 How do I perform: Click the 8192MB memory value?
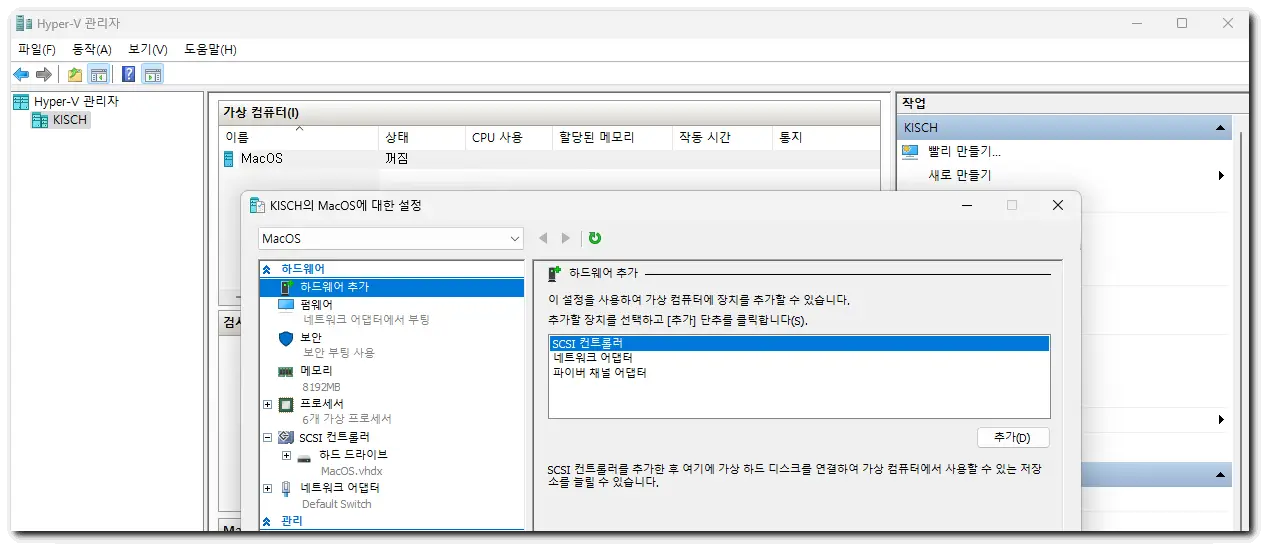point(321,387)
